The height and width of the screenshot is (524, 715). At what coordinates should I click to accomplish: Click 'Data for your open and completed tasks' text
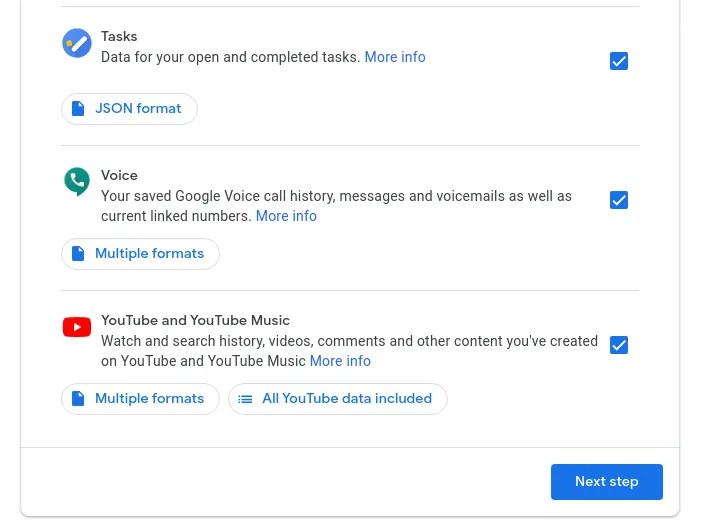pos(230,57)
